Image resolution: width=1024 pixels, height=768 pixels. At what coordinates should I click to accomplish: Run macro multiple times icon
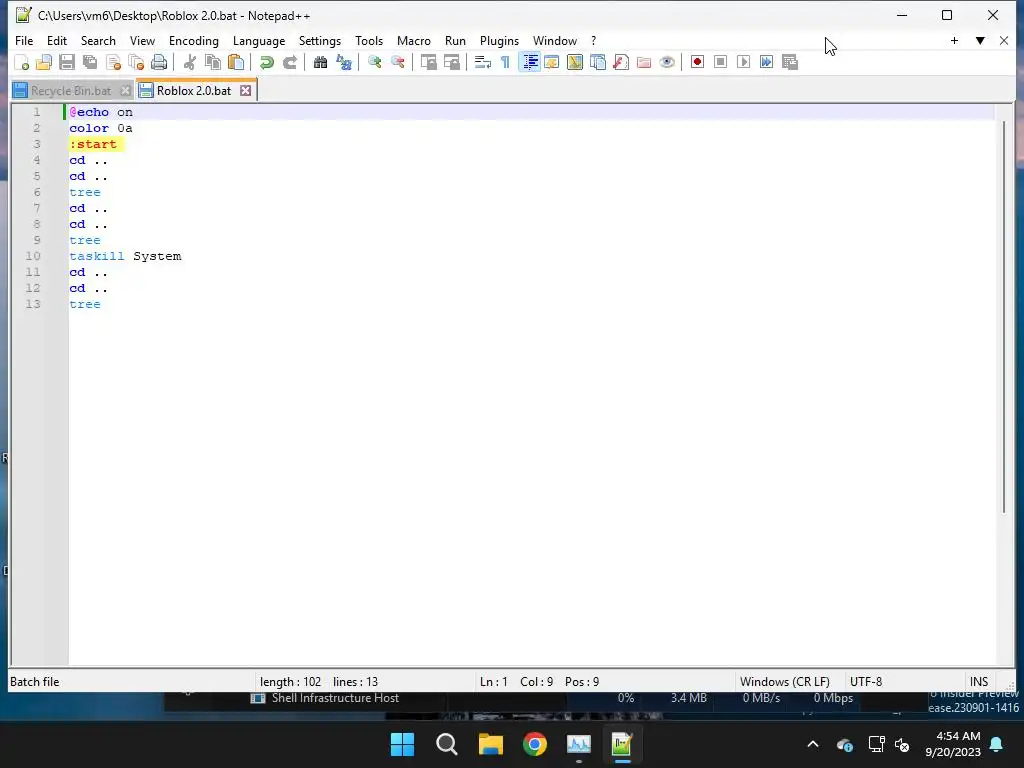[x=767, y=62]
